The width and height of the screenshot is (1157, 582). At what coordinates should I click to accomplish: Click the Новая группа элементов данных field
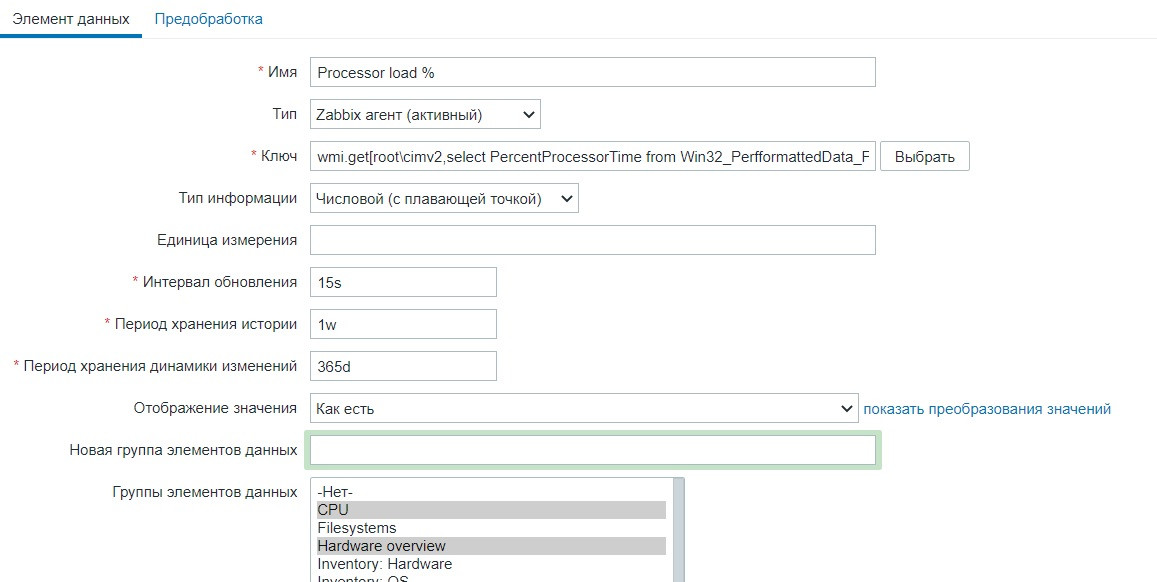pyautogui.click(x=593, y=450)
